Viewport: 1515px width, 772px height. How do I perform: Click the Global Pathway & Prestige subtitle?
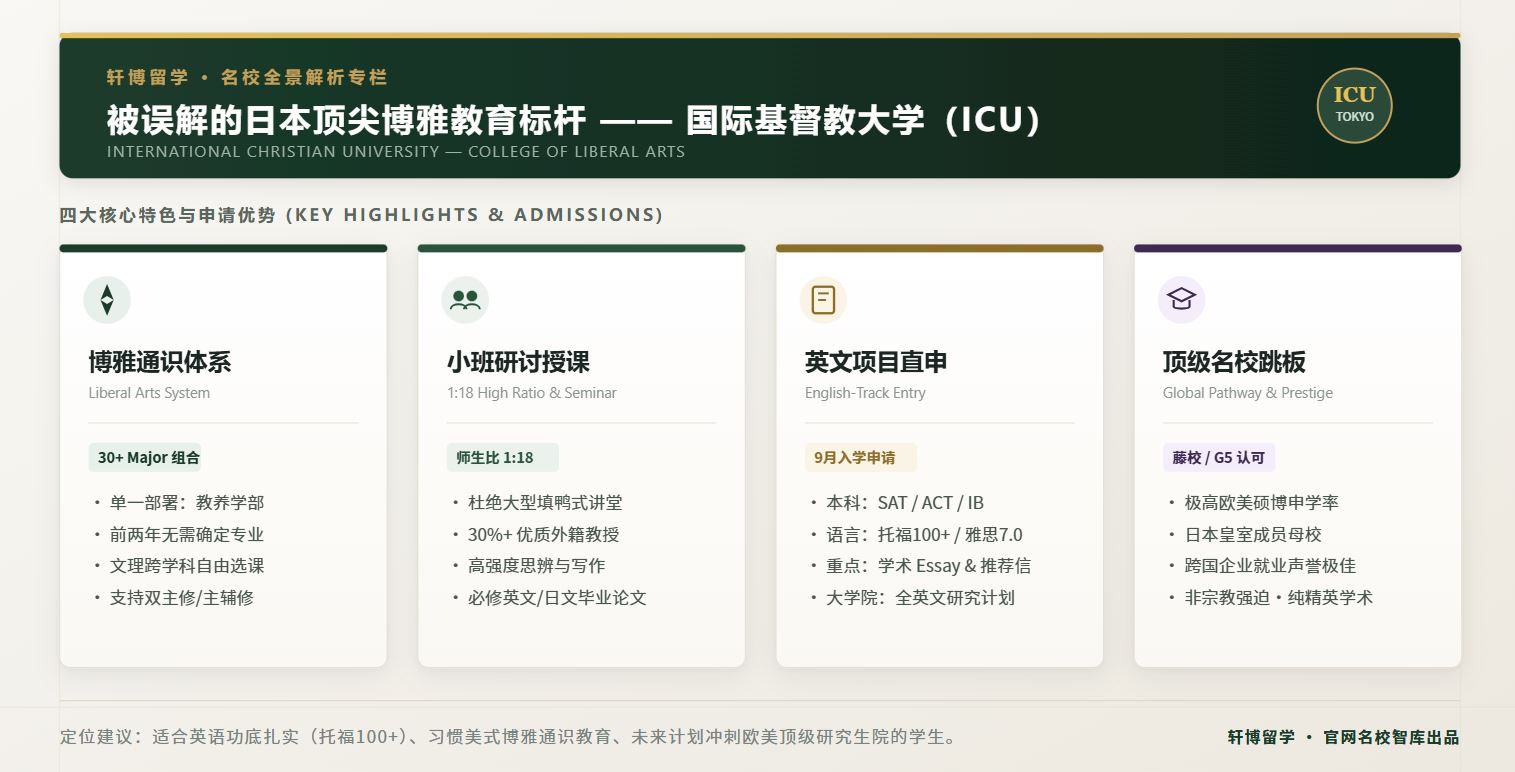point(1248,393)
